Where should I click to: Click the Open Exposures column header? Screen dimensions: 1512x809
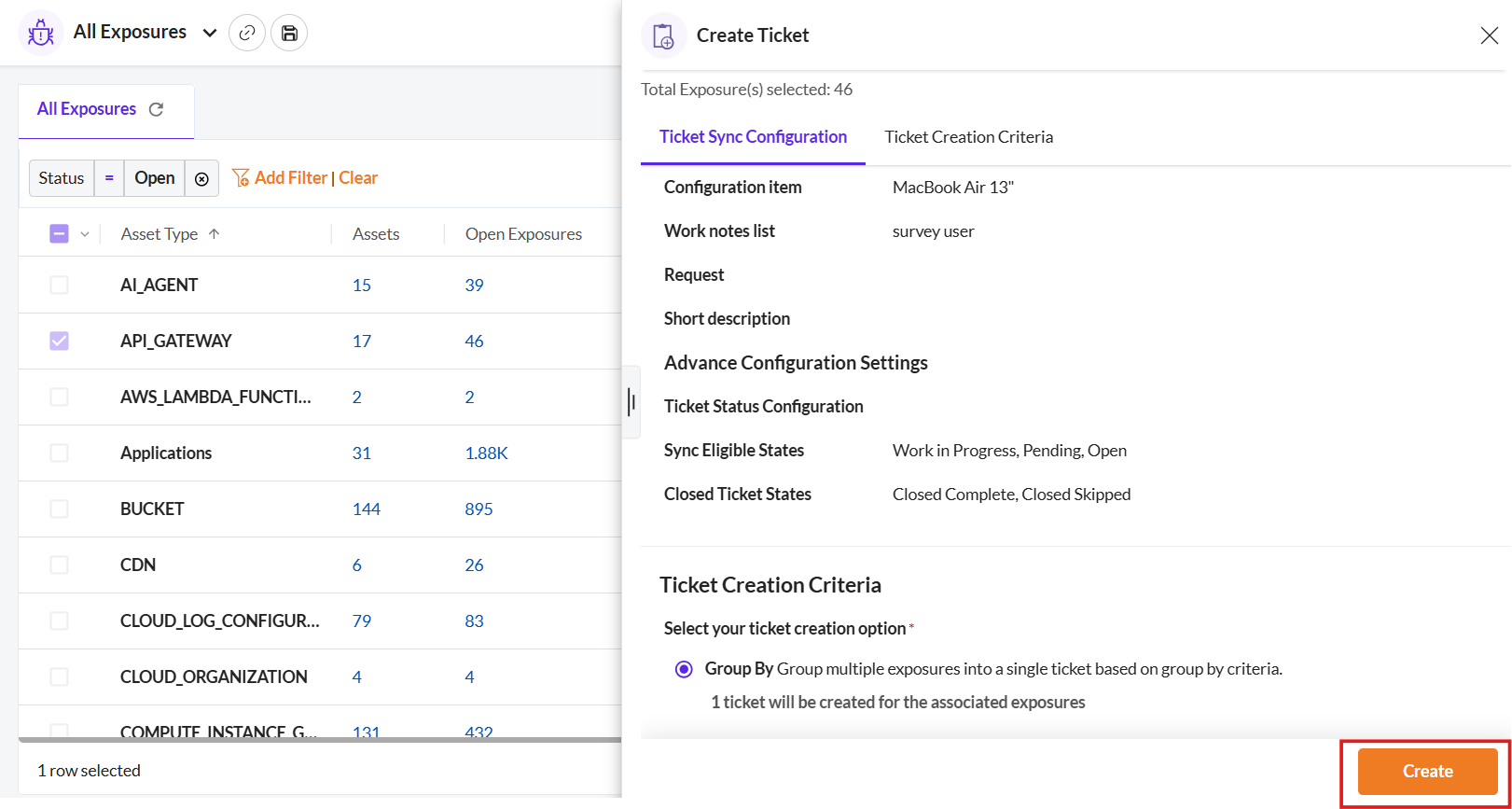[x=523, y=234]
